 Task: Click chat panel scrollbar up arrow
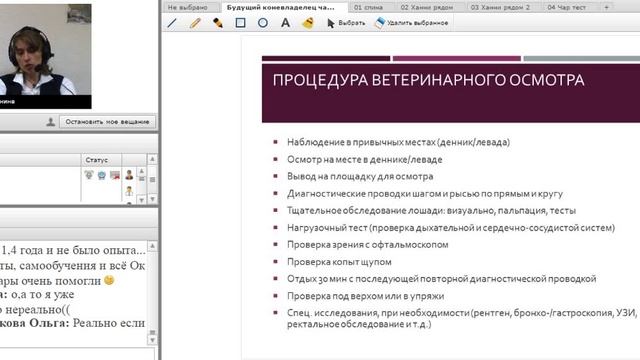(x=152, y=246)
